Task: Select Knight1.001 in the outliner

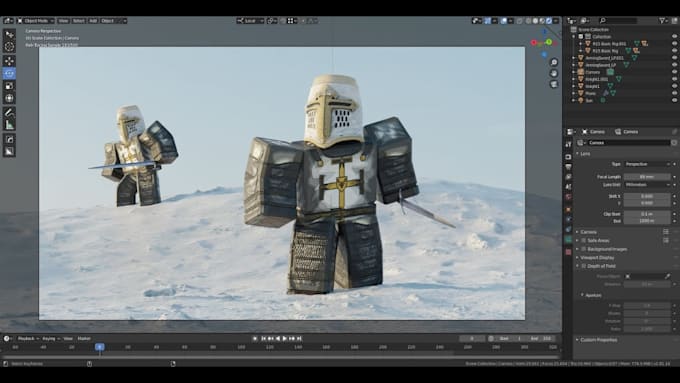Action: click(x=597, y=79)
